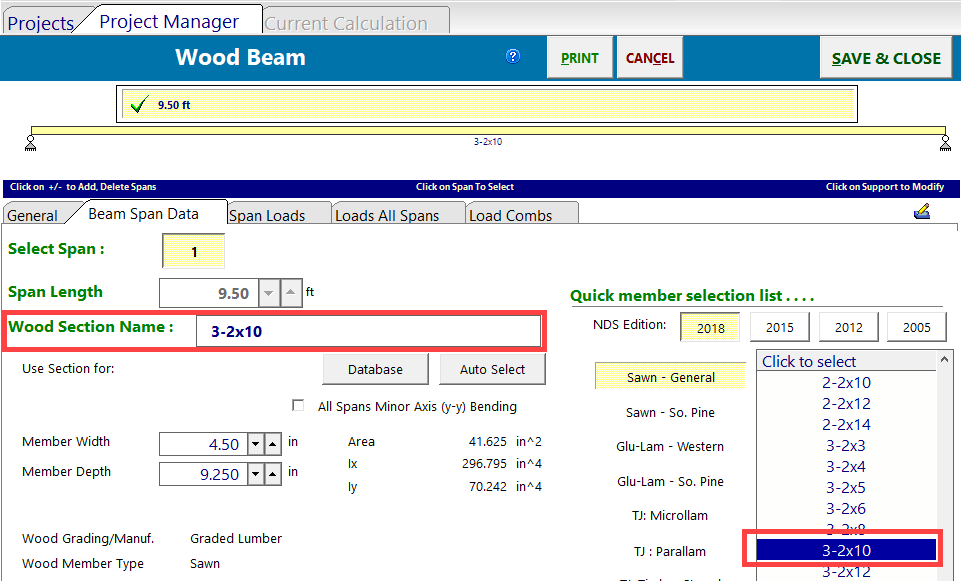Open the section Database button
Image resolution: width=961 pixels, height=581 pixels.
[375, 370]
